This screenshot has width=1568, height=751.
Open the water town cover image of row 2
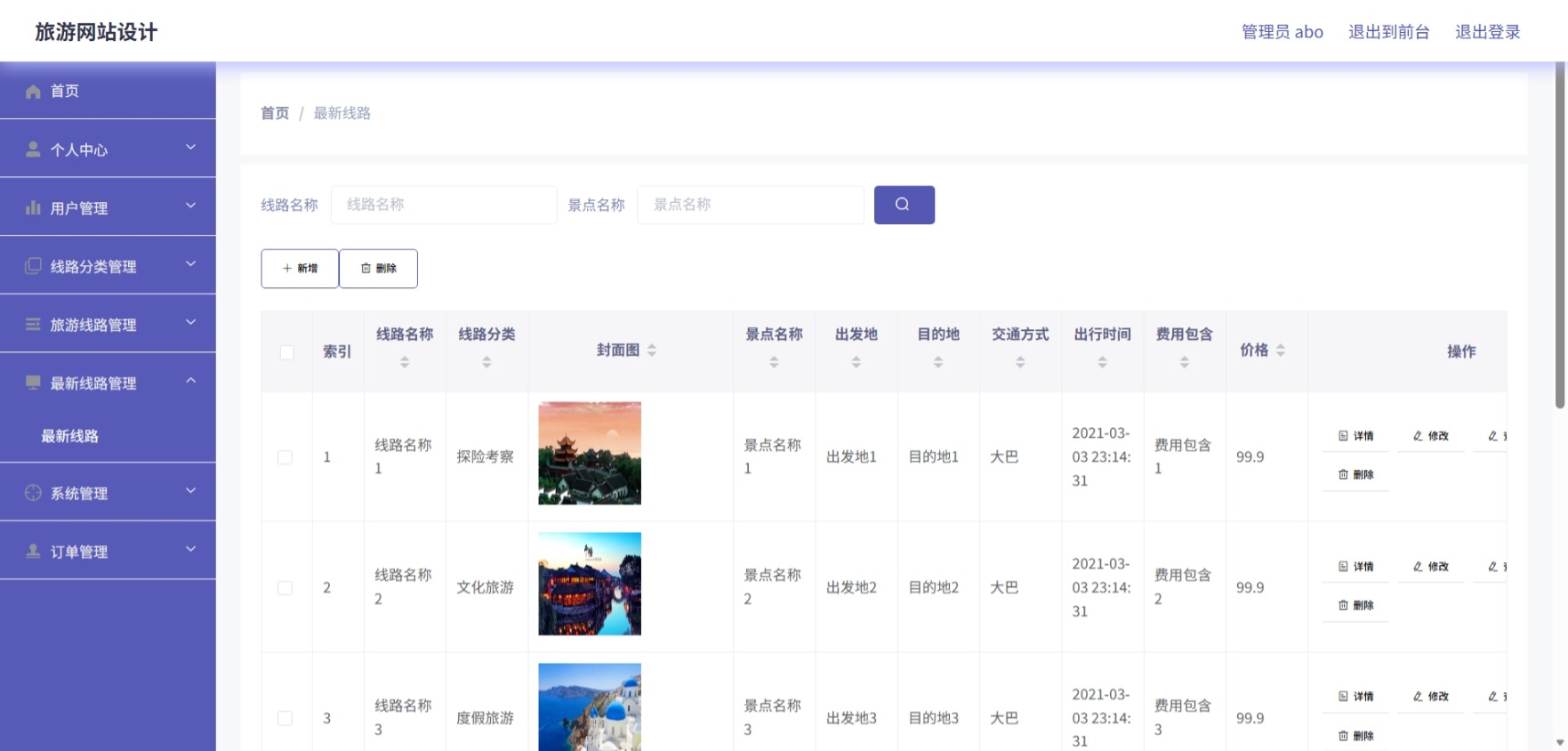click(590, 584)
